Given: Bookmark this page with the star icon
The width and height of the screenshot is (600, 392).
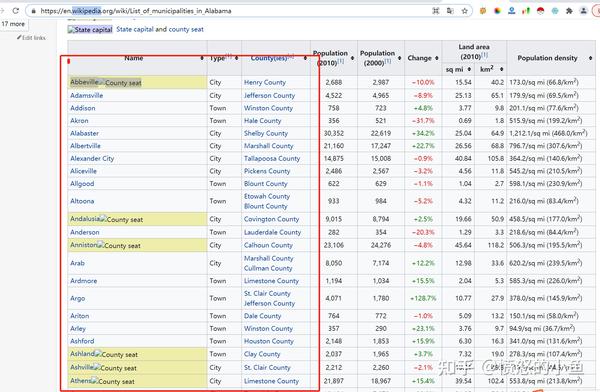Looking at the screenshot, I should click(465, 11).
